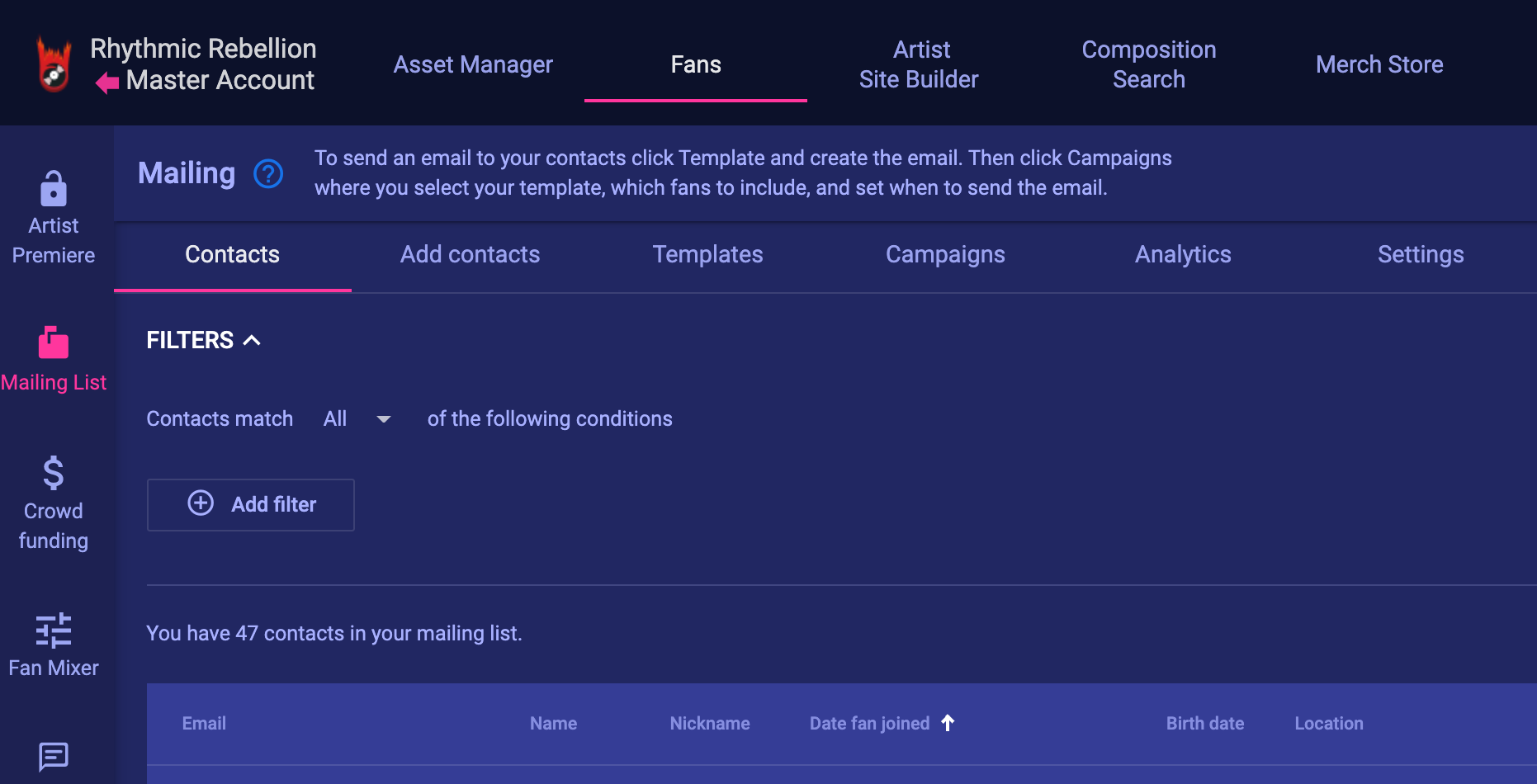Switch to the Templates tab
Screen dimensions: 1537x784
coord(707,254)
